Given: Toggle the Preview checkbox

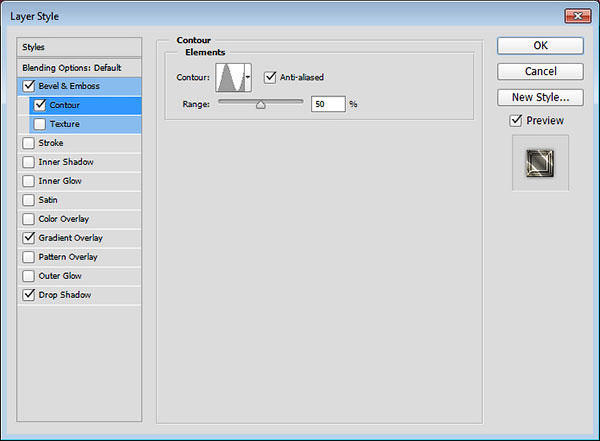Looking at the screenshot, I should pos(516,121).
